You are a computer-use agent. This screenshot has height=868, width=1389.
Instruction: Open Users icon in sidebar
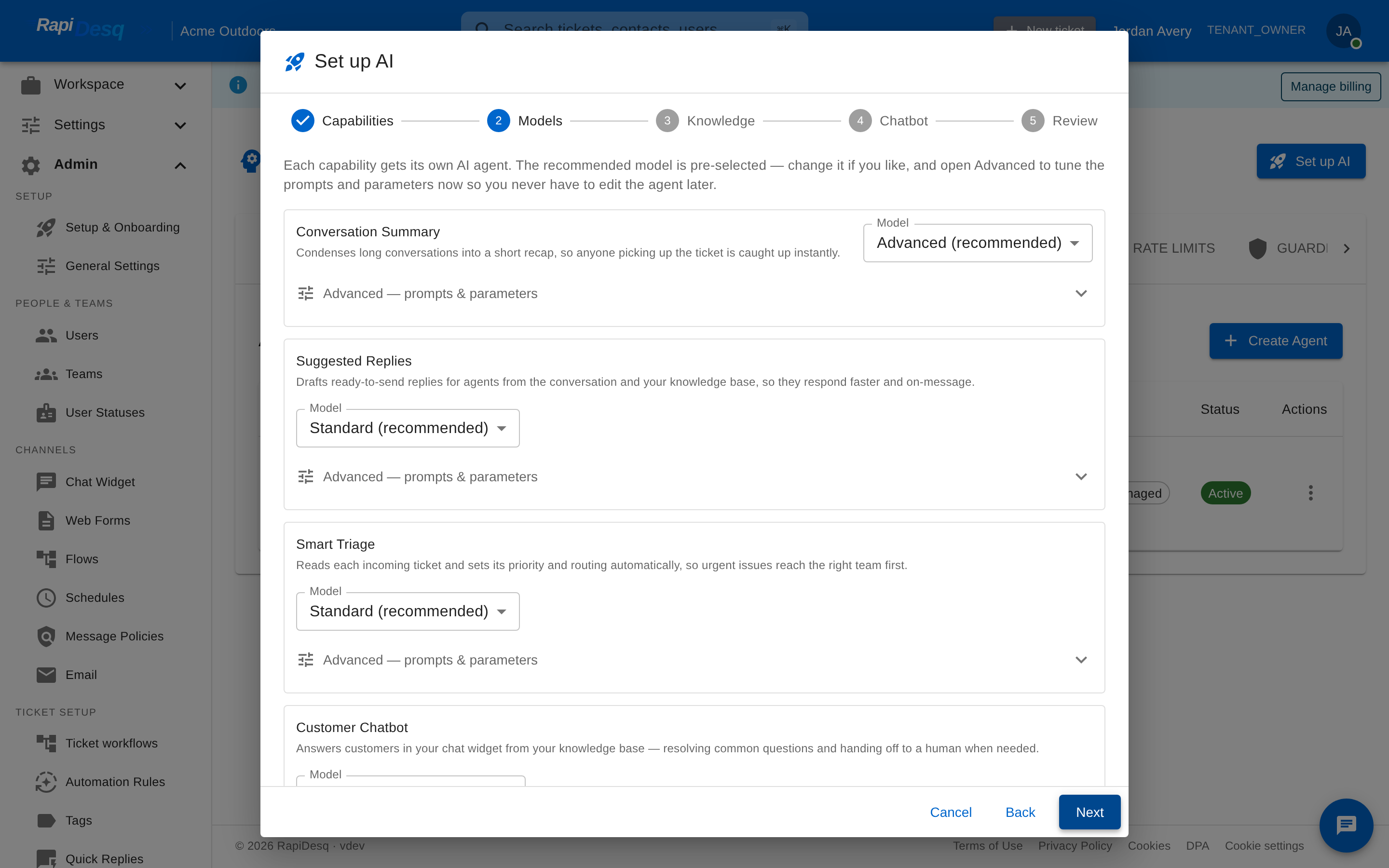[x=46, y=335]
